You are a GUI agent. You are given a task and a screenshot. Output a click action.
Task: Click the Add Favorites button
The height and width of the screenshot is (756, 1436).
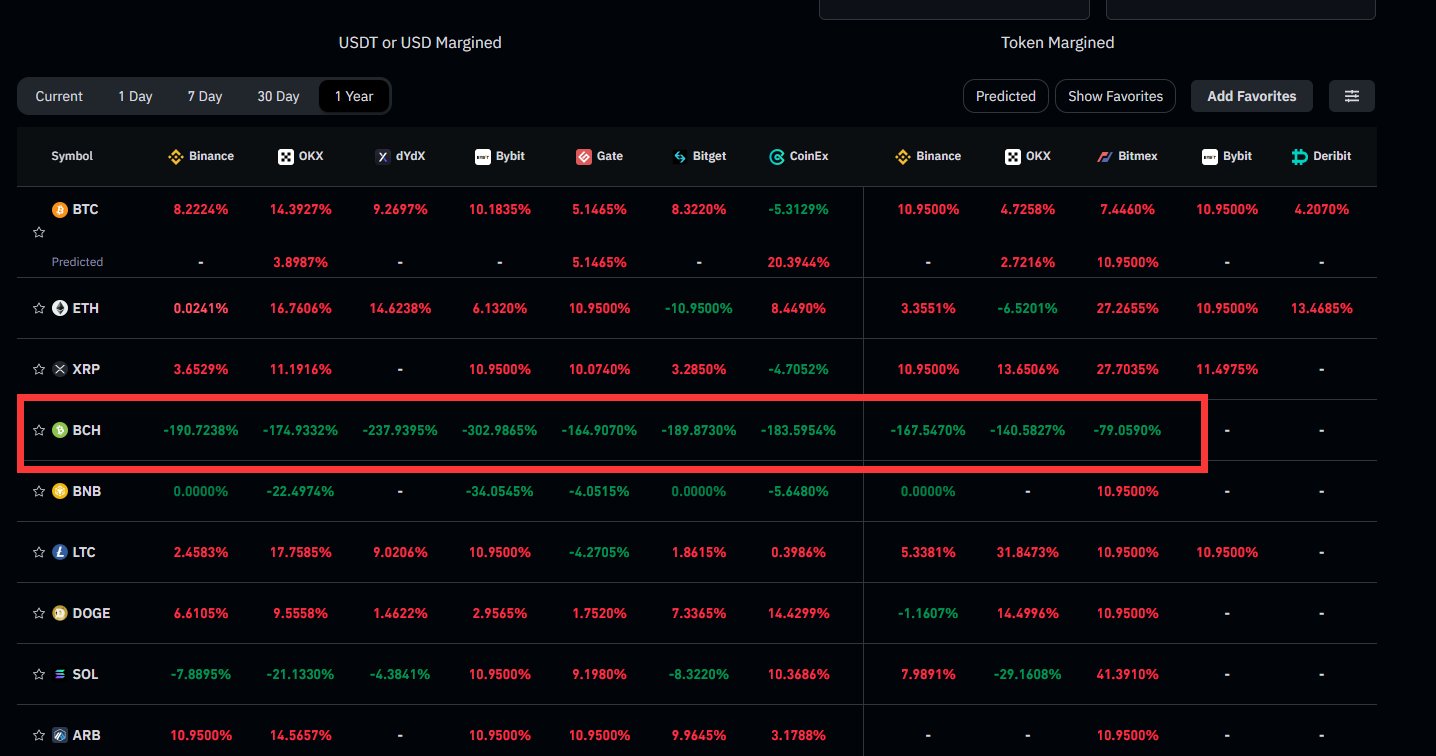pyautogui.click(x=1252, y=96)
